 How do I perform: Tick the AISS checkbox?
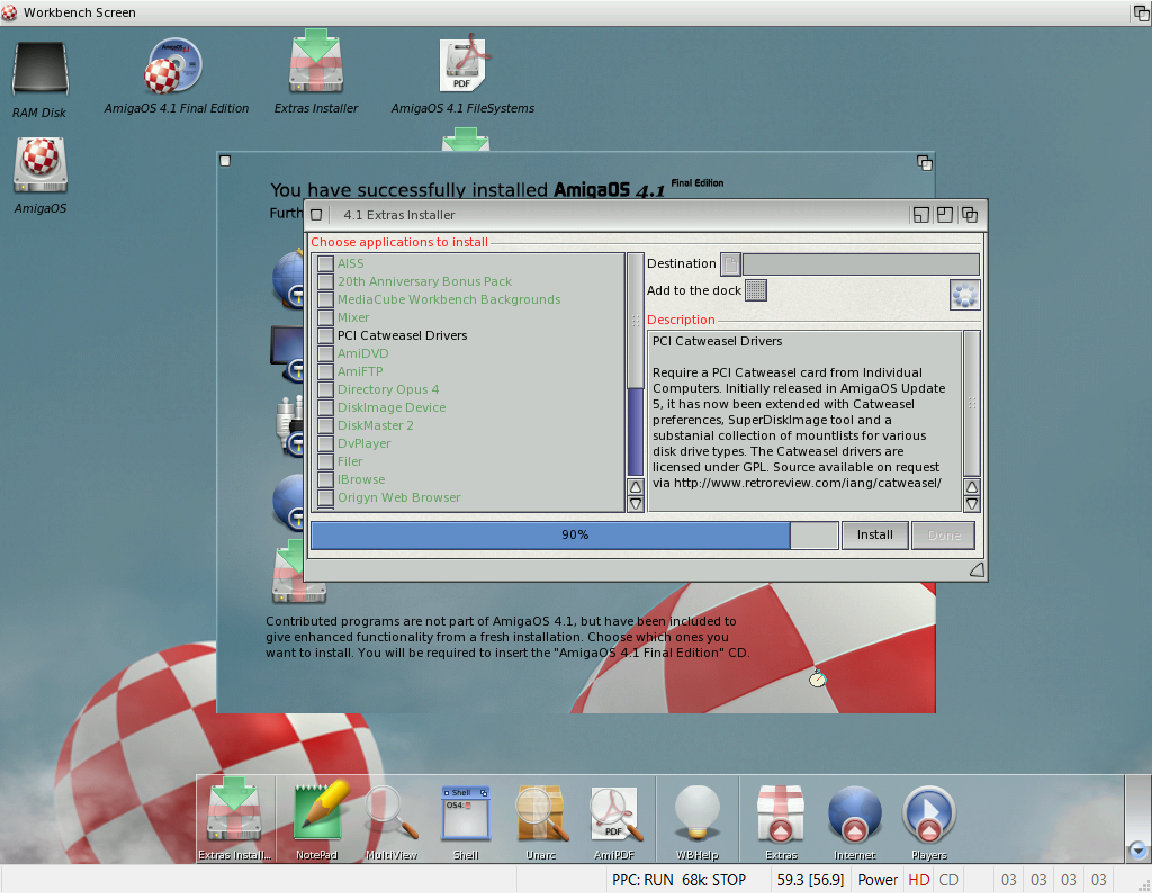[325, 263]
